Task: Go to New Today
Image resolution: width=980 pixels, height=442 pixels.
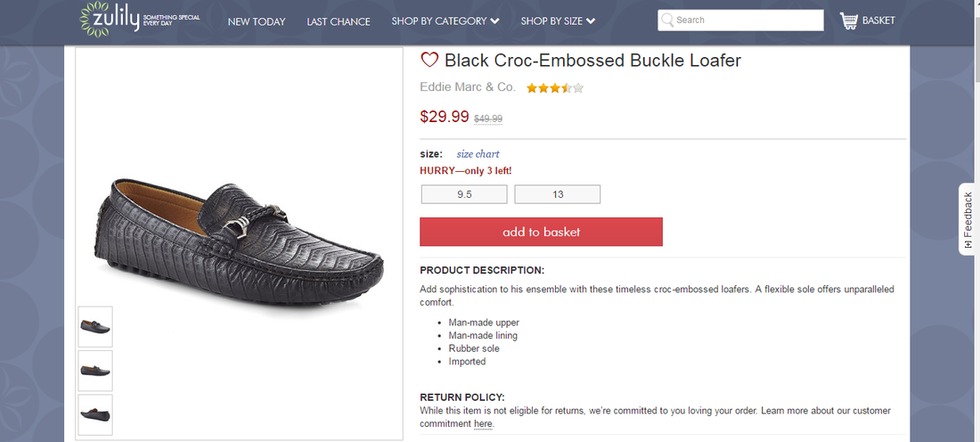Action: (x=256, y=21)
